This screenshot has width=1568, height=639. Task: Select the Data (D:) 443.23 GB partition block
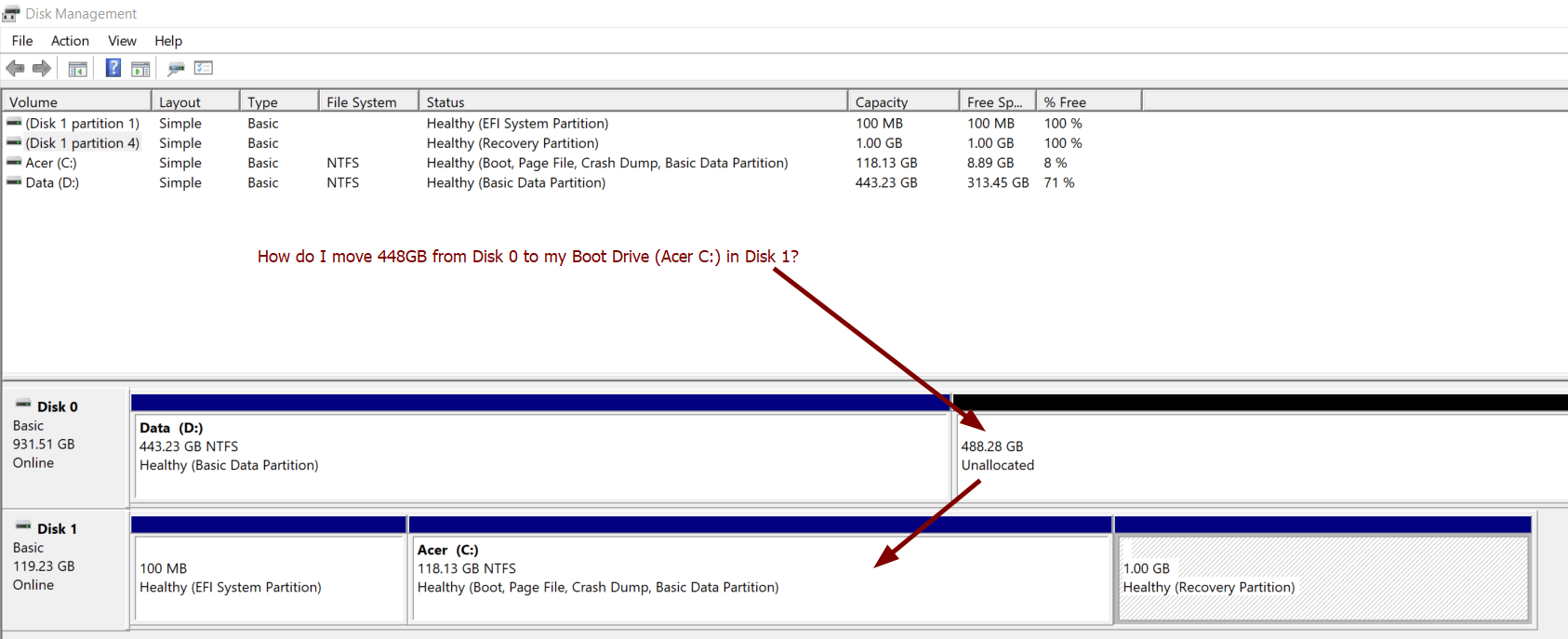[x=540, y=447]
